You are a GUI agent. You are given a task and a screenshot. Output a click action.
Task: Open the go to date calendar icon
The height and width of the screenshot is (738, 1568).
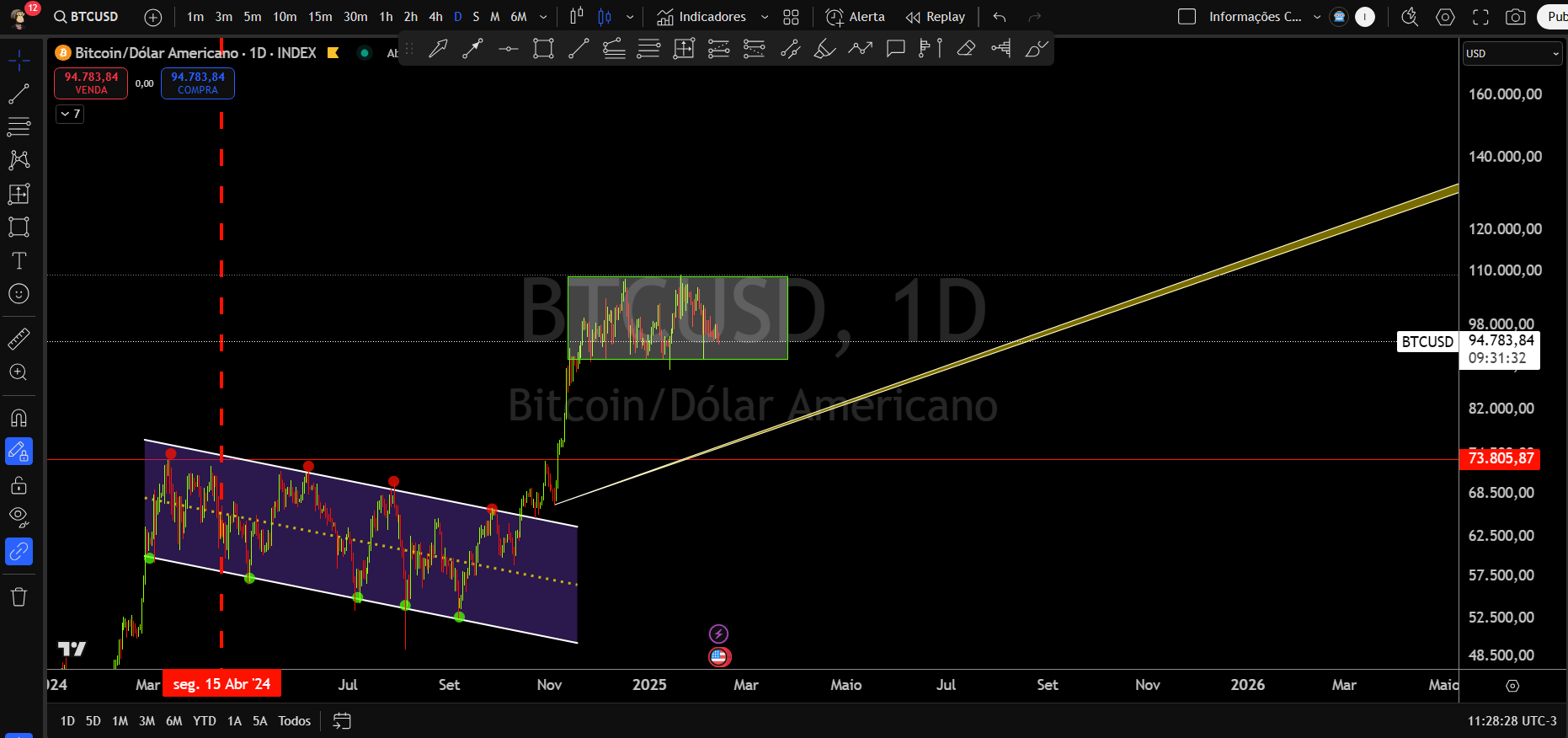click(342, 721)
